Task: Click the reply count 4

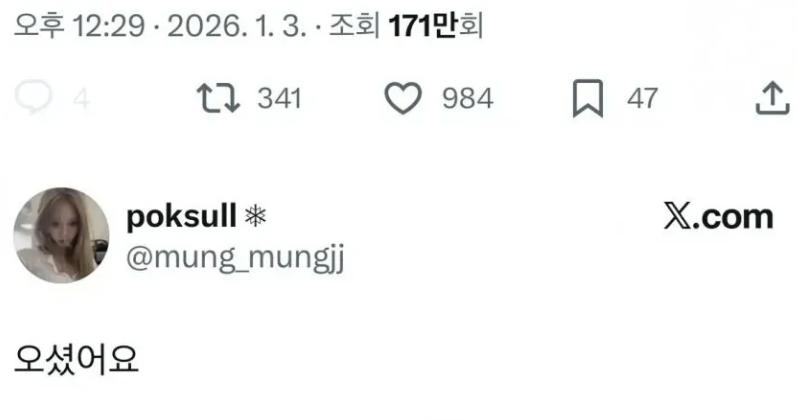Action: 81,98
